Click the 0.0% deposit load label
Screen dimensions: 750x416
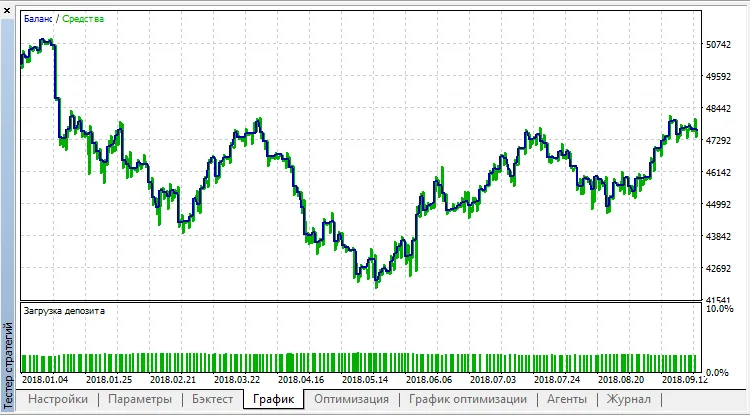coord(717,372)
